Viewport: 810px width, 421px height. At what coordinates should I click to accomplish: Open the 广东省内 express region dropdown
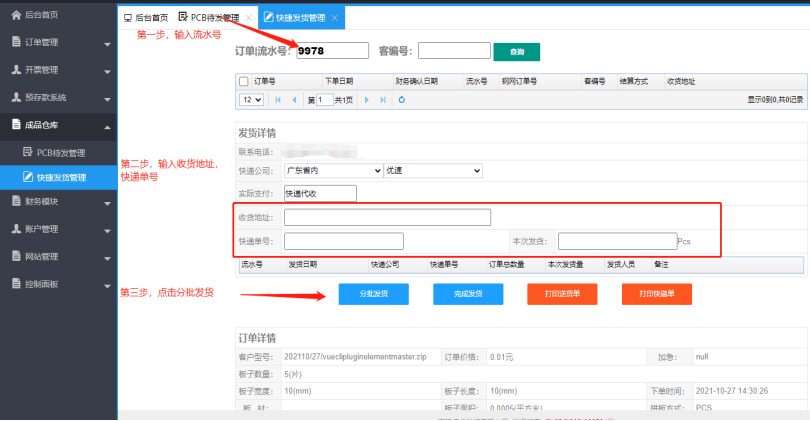click(332, 171)
